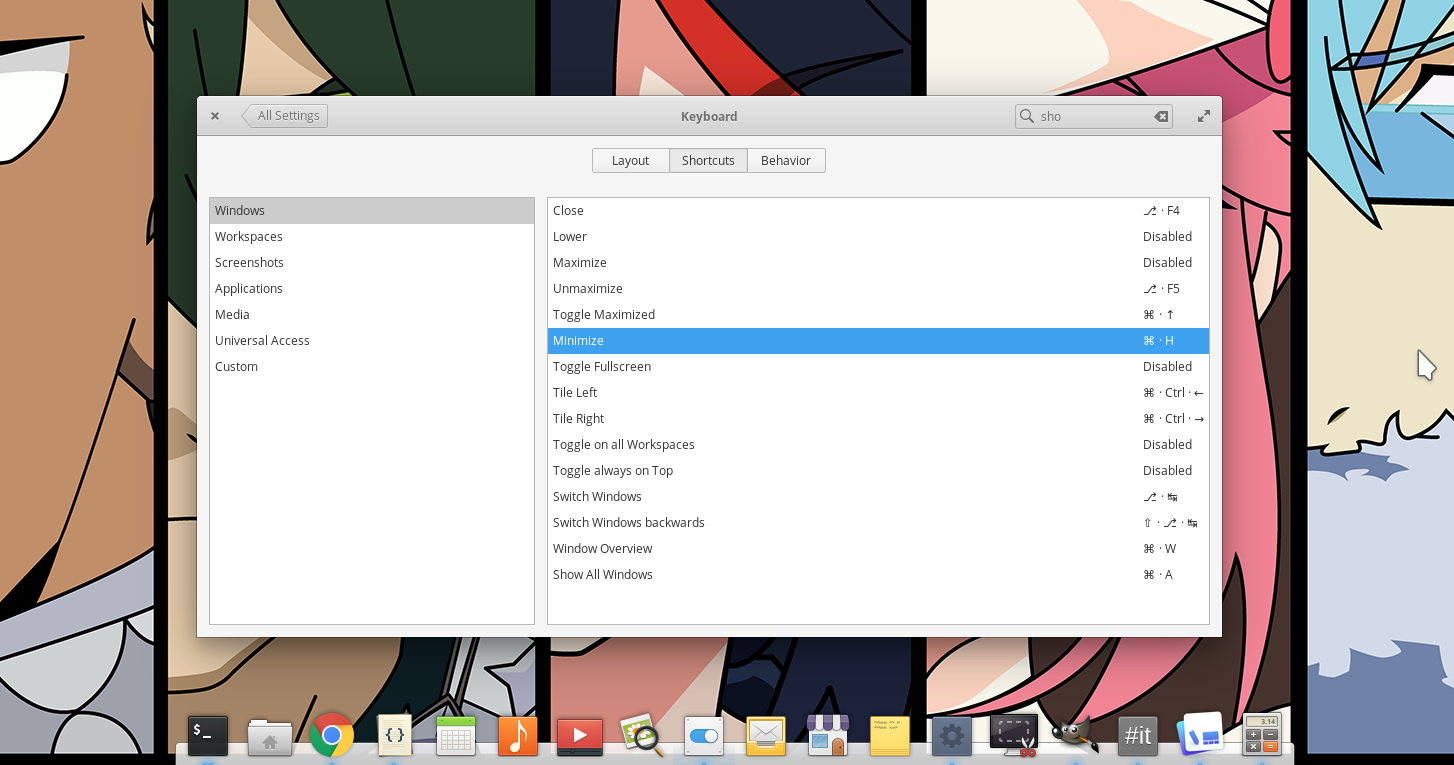
Task: Click the search magnifier icon
Action: (1027, 116)
